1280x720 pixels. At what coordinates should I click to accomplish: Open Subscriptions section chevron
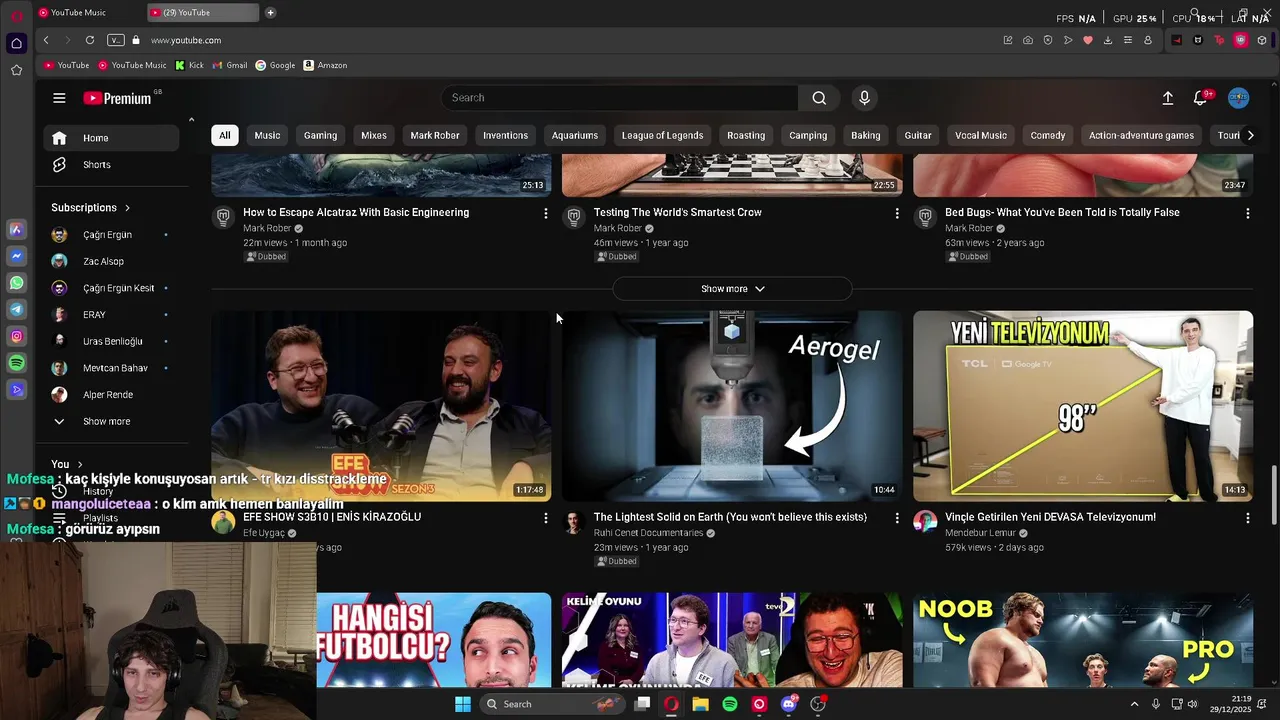127,208
